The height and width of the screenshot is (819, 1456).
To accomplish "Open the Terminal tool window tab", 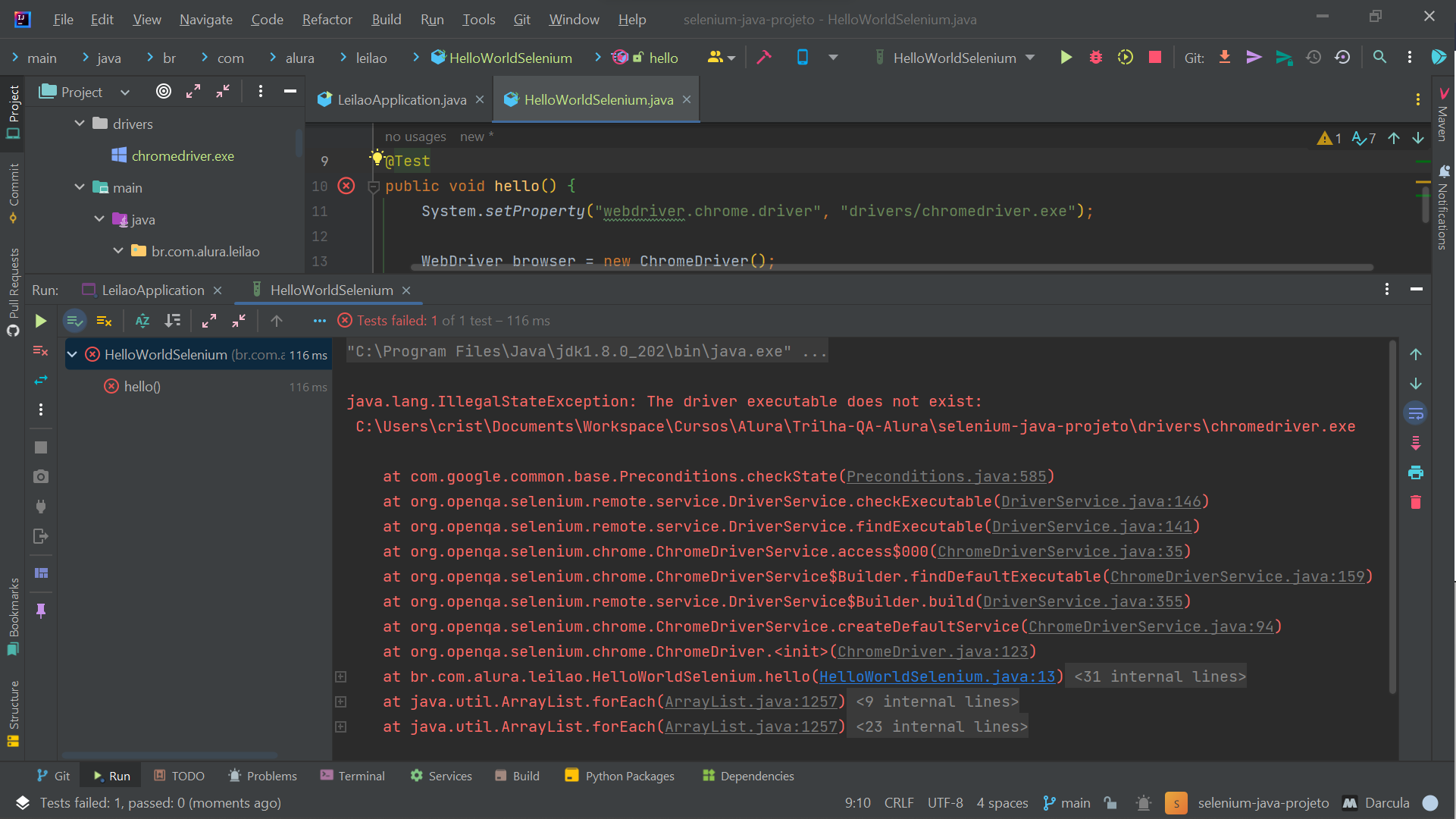I will pos(352,776).
